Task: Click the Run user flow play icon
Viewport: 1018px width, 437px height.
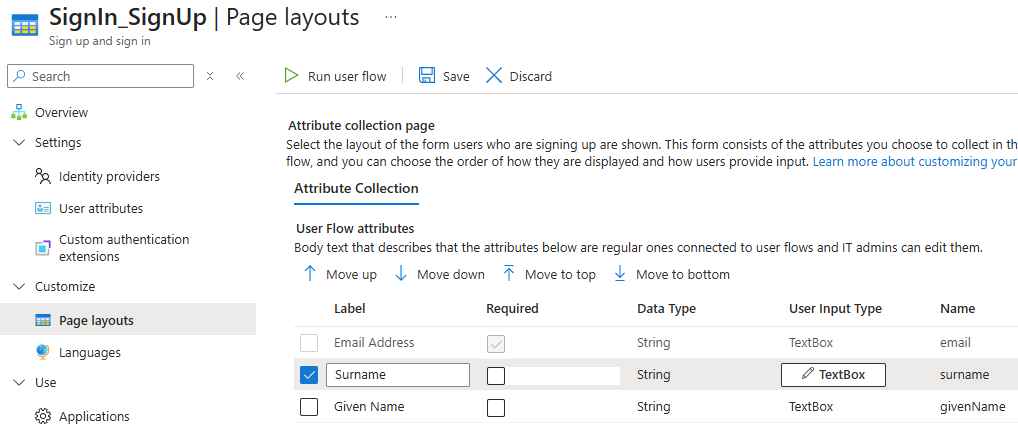Action: 291,76
